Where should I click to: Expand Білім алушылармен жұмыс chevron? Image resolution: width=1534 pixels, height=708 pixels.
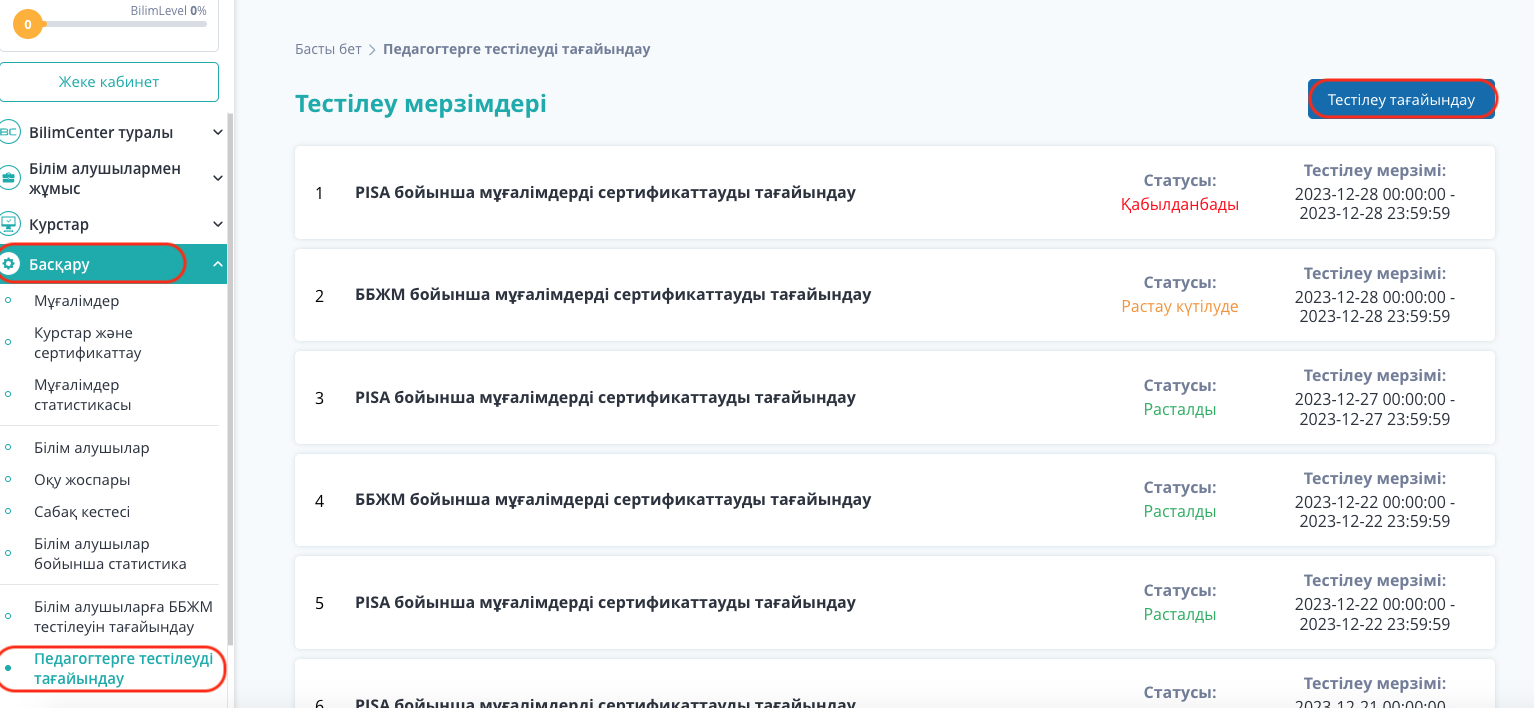coord(218,178)
